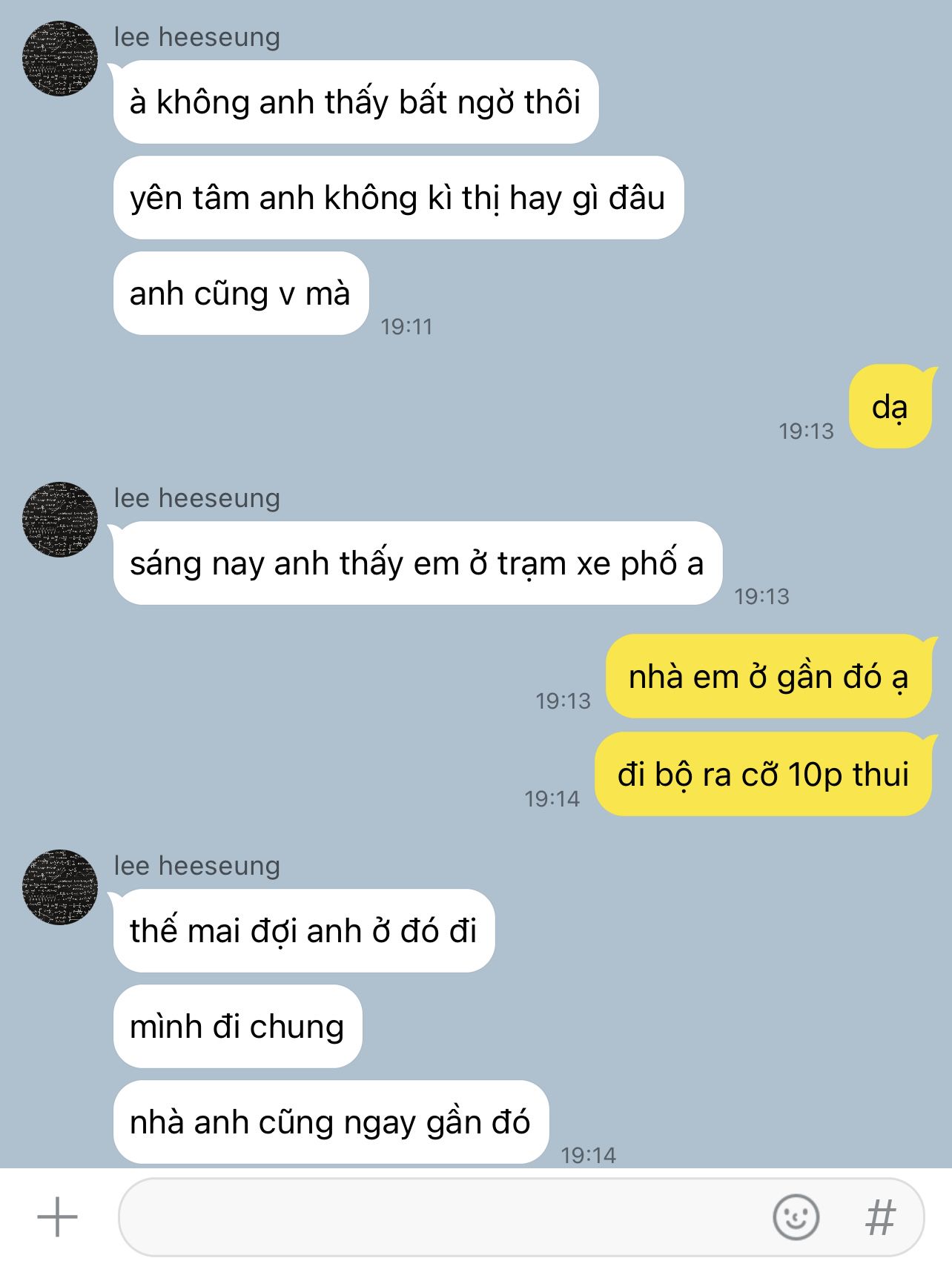Select the 'yên tâm anh không kì thị' bubble
The image size is (952, 1278).
point(398,198)
